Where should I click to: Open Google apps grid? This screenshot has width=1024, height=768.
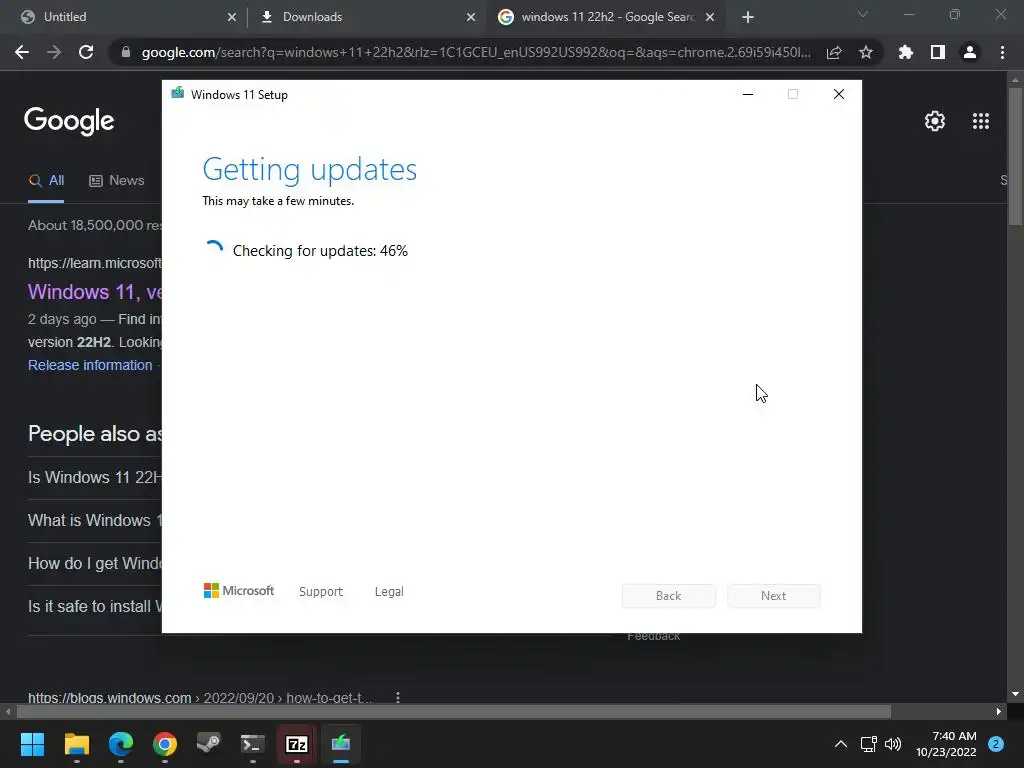tap(981, 121)
